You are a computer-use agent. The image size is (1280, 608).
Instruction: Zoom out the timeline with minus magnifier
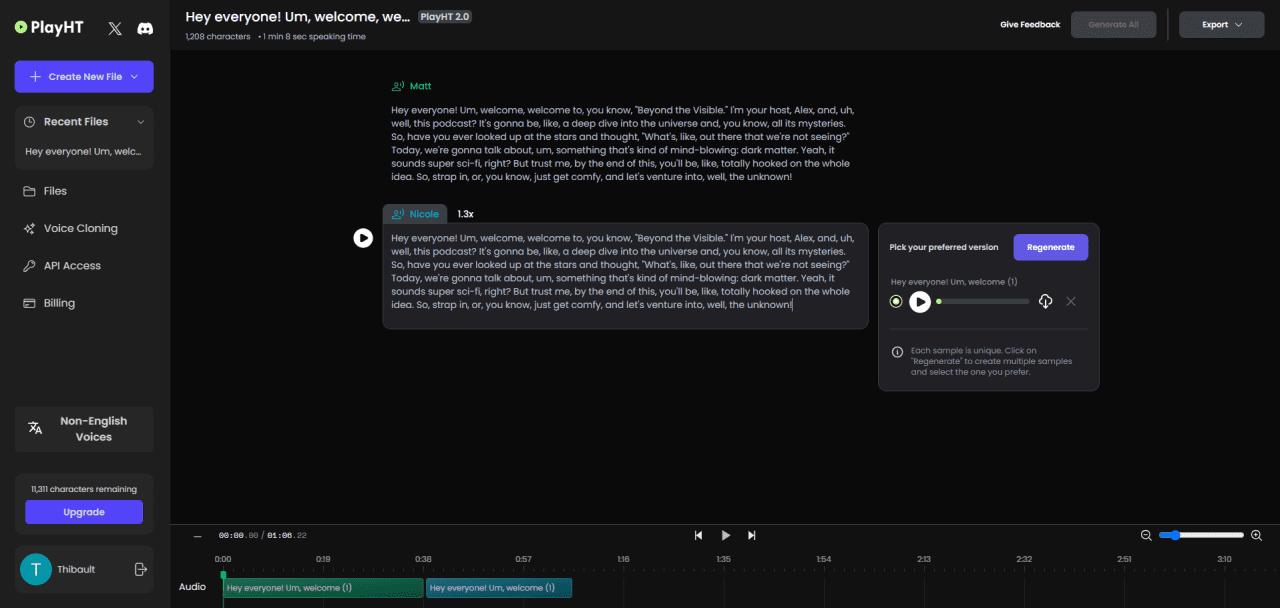1146,535
